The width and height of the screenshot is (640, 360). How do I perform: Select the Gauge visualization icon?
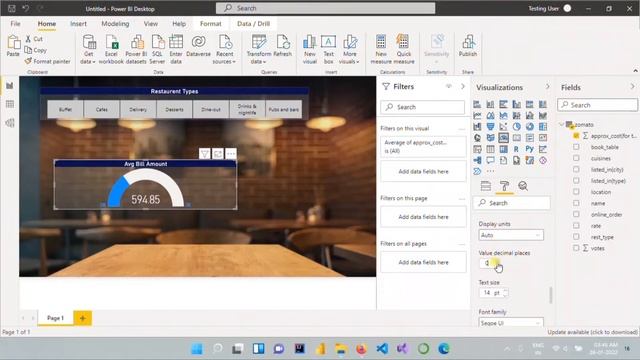[503, 138]
